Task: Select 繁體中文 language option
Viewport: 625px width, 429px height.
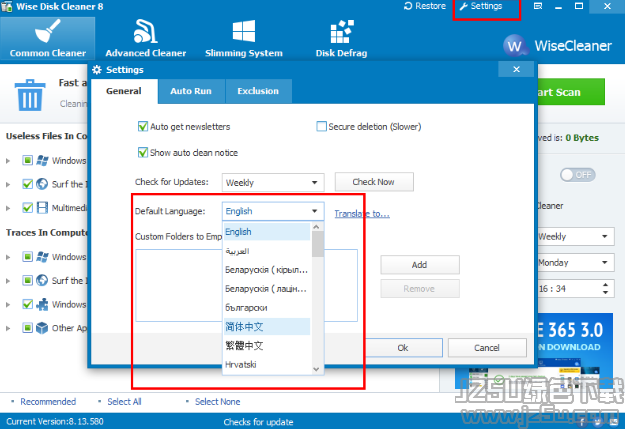Action: click(x=267, y=346)
